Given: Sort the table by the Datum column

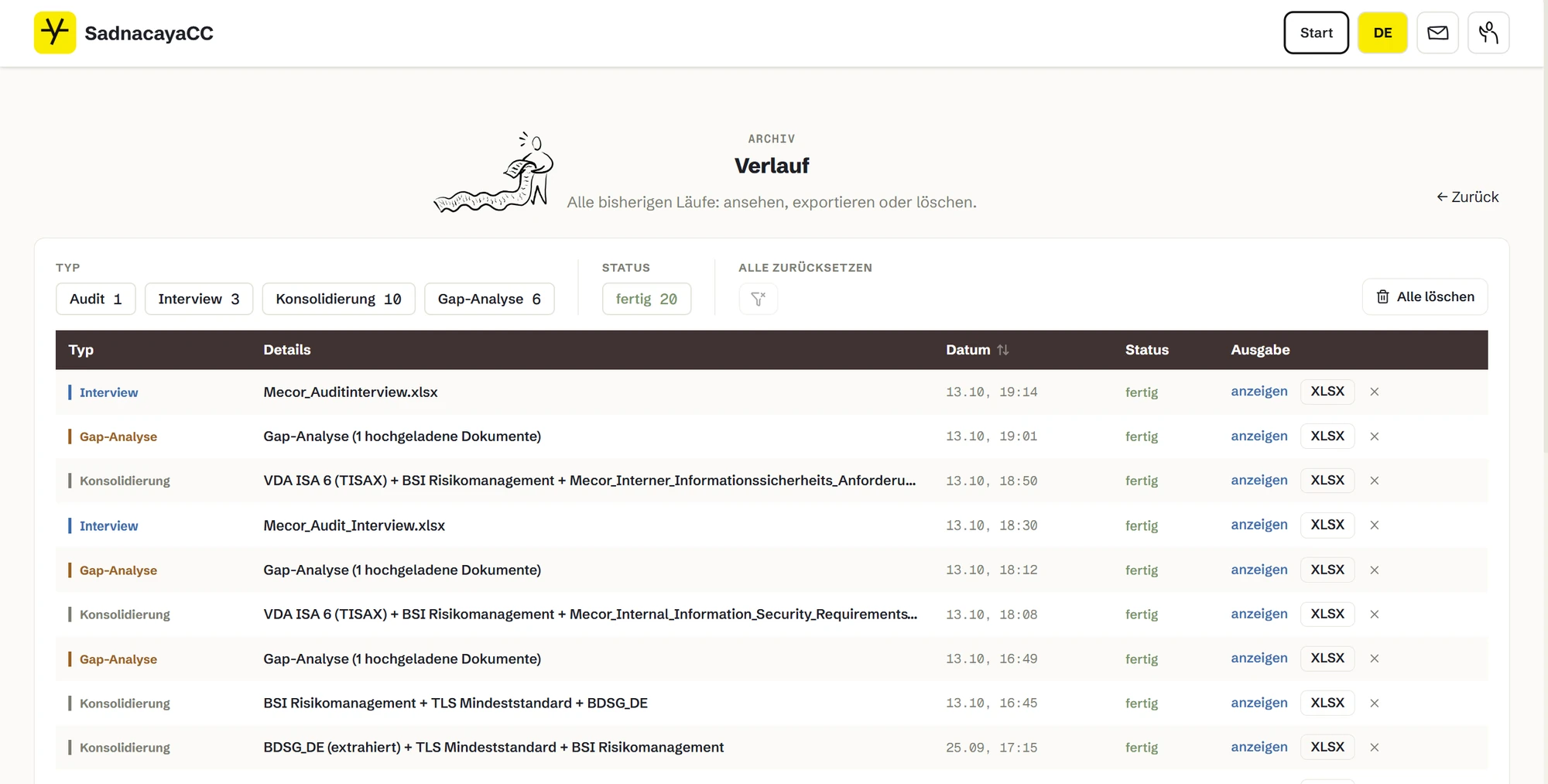Looking at the screenshot, I should 977,350.
